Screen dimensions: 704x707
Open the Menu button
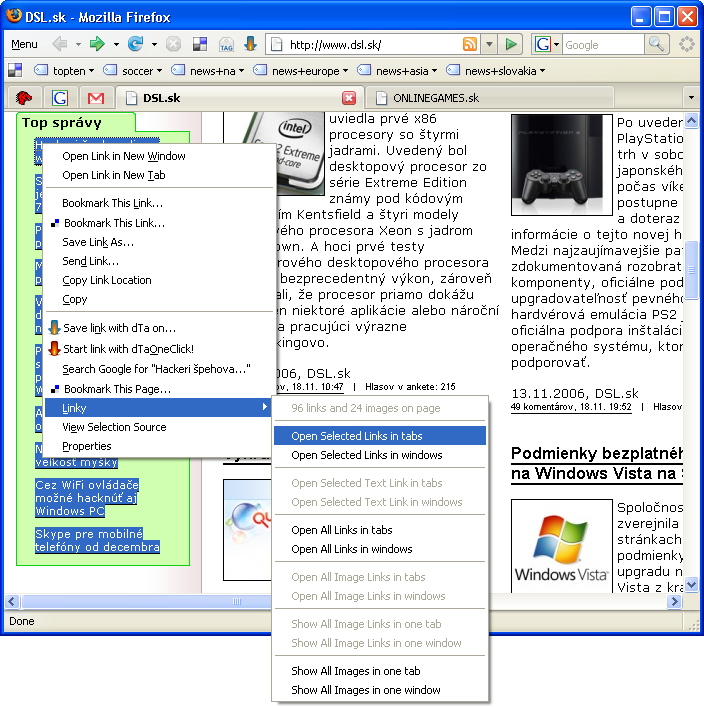24,44
